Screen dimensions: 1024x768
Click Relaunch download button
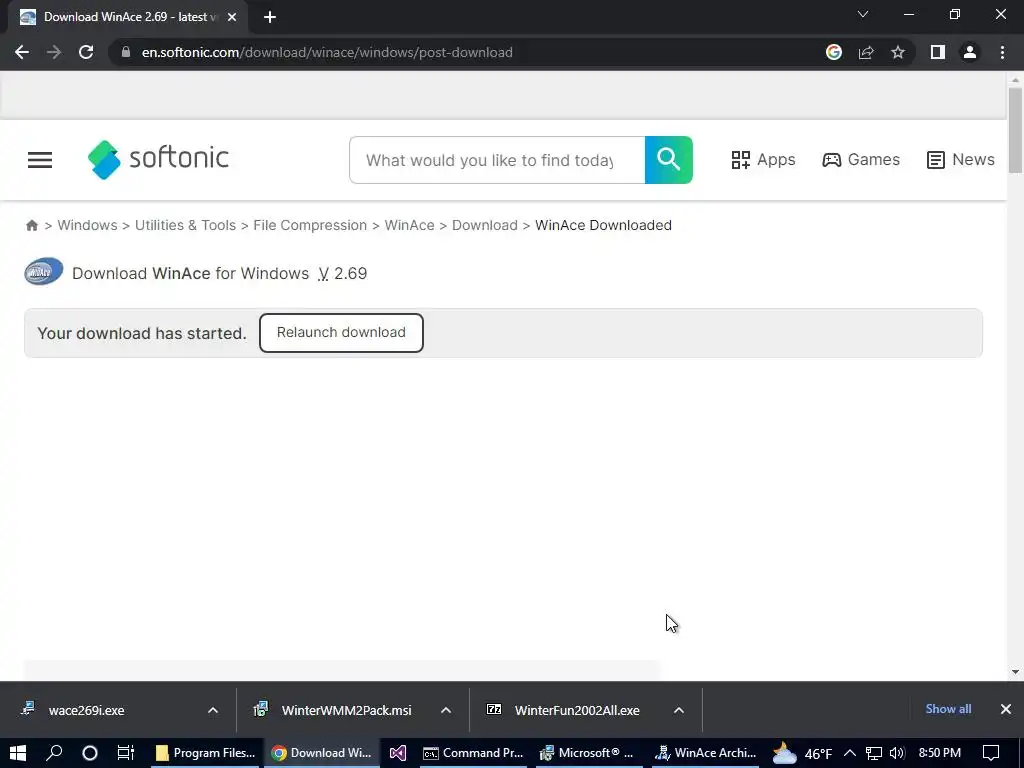point(341,332)
